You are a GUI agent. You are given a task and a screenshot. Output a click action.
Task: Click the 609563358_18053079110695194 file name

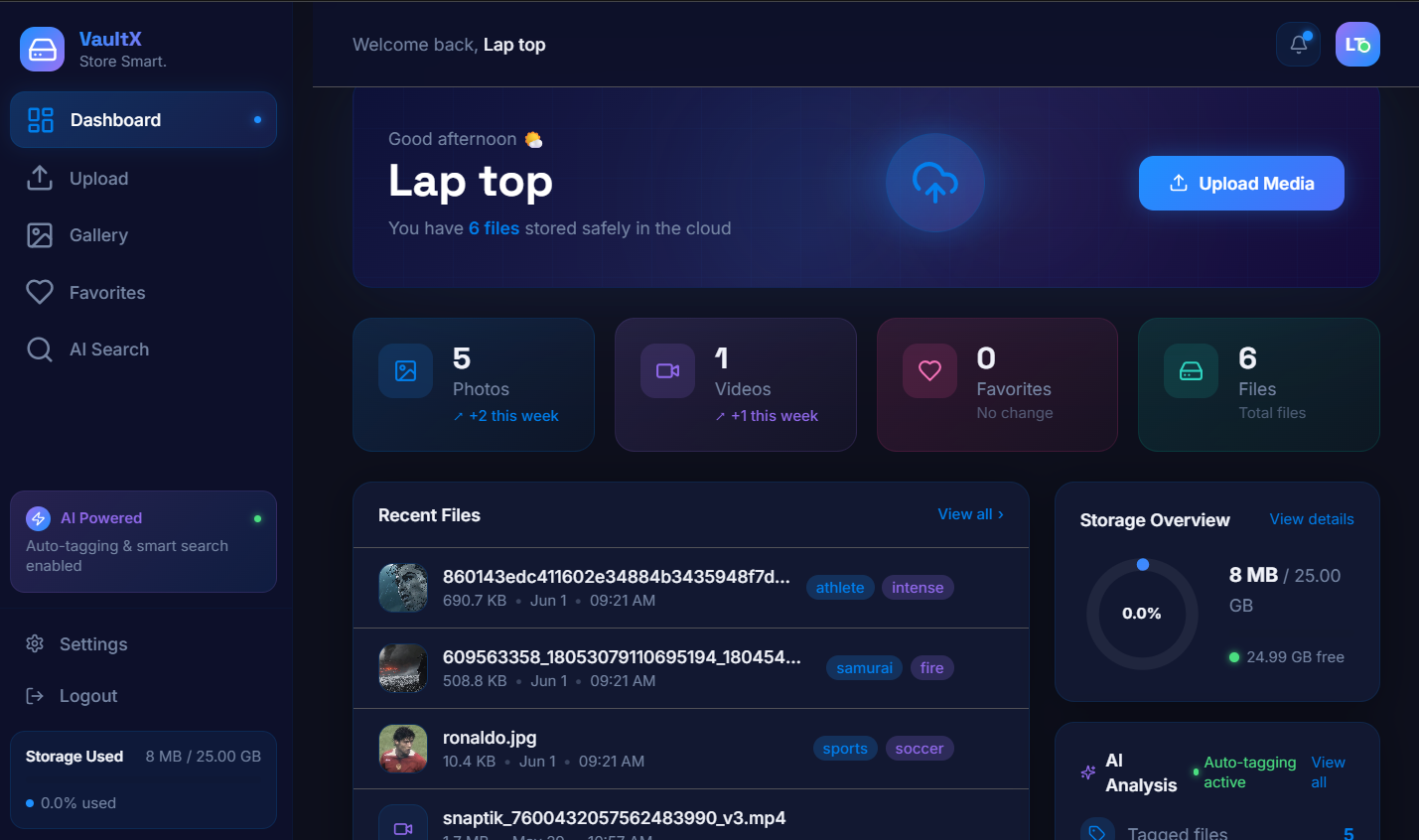point(622,657)
